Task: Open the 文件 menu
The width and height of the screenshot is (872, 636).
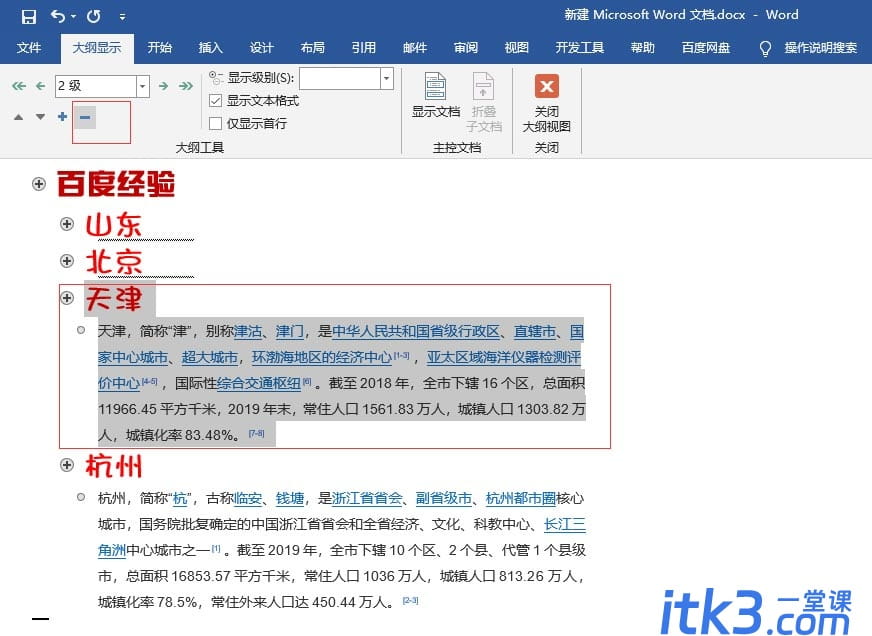Action: click(x=28, y=48)
